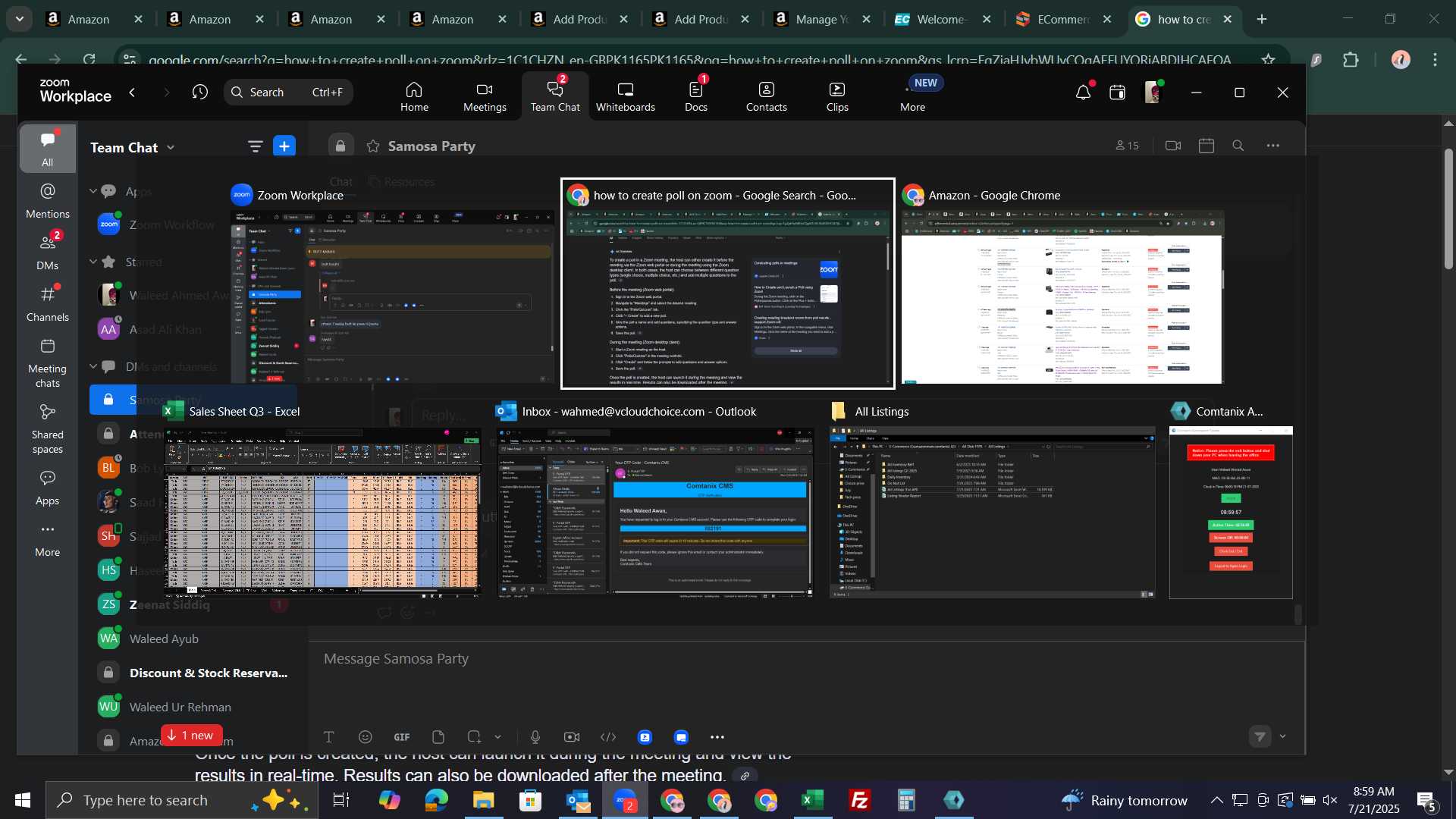Click the blue new chat plus button
This screenshot has width=1456, height=819.
point(284,146)
